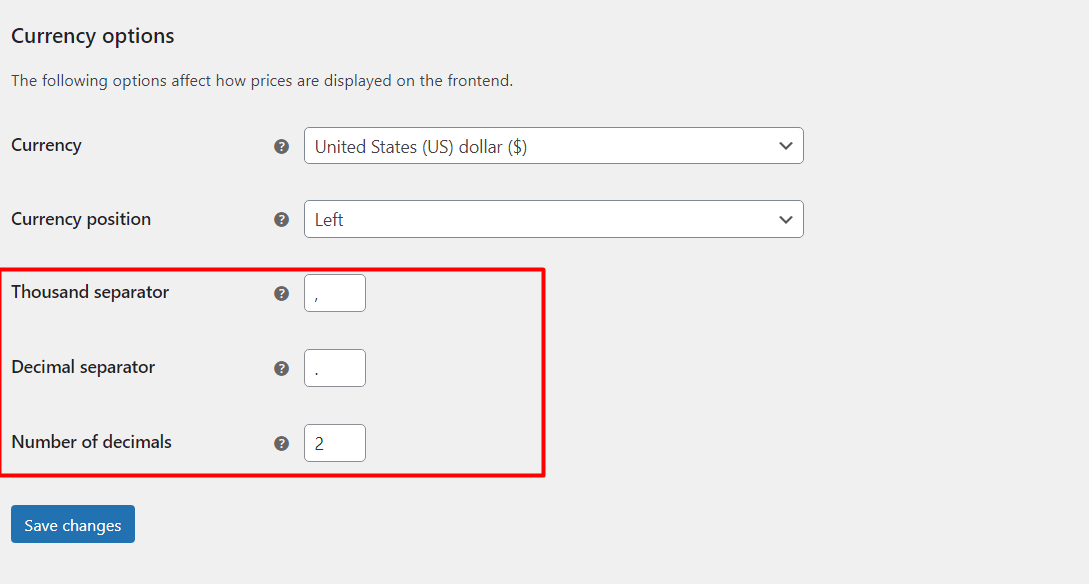Click the Number of decimals label text
This screenshot has height=584, width=1089.
click(x=92, y=442)
